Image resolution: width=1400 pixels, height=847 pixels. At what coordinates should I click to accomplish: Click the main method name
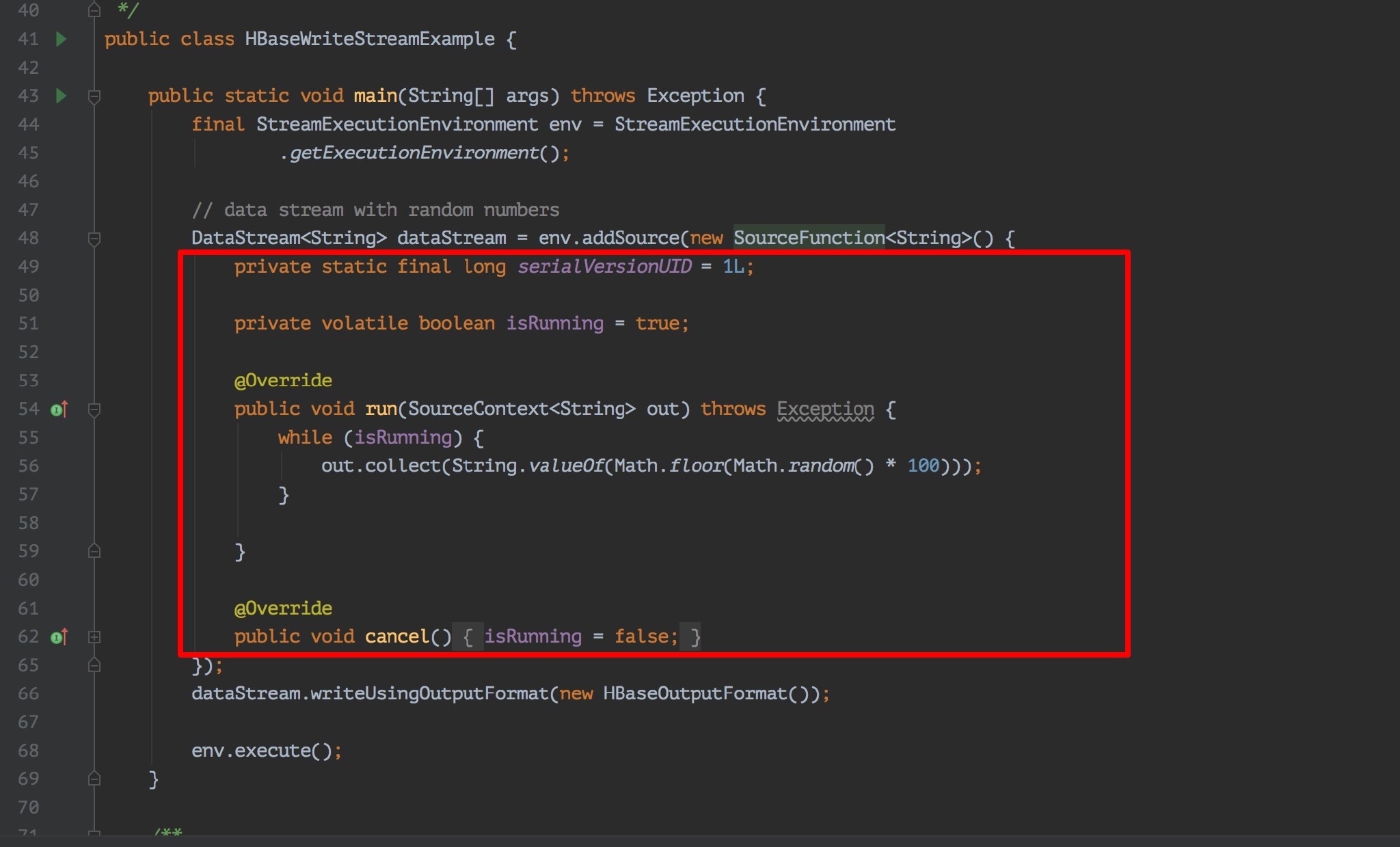pyautogui.click(x=375, y=96)
